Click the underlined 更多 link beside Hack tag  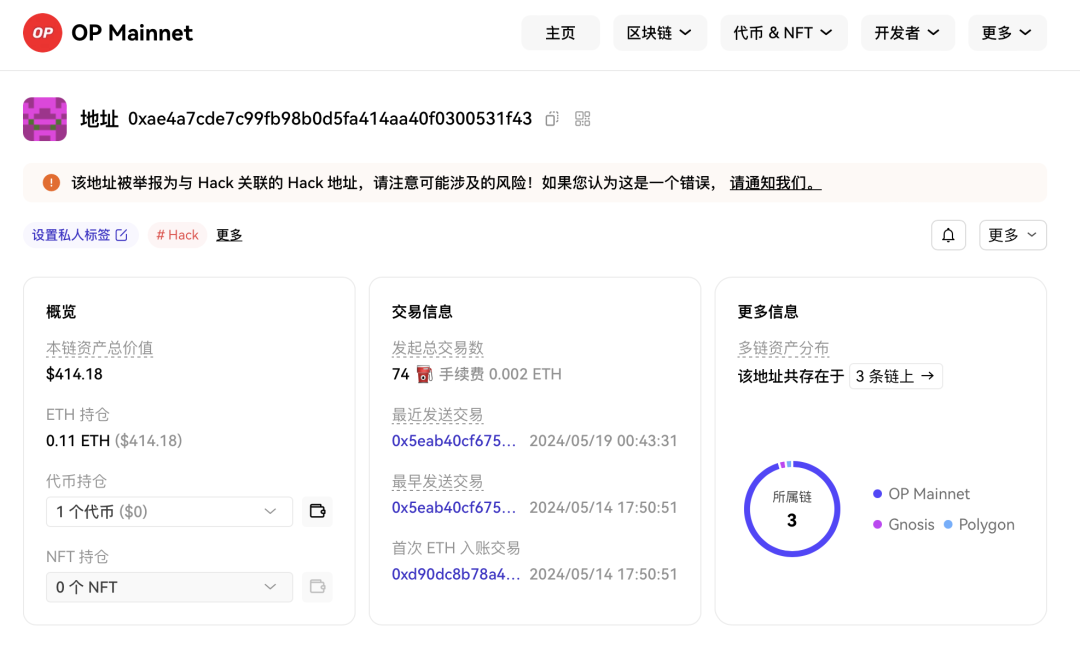coord(229,235)
